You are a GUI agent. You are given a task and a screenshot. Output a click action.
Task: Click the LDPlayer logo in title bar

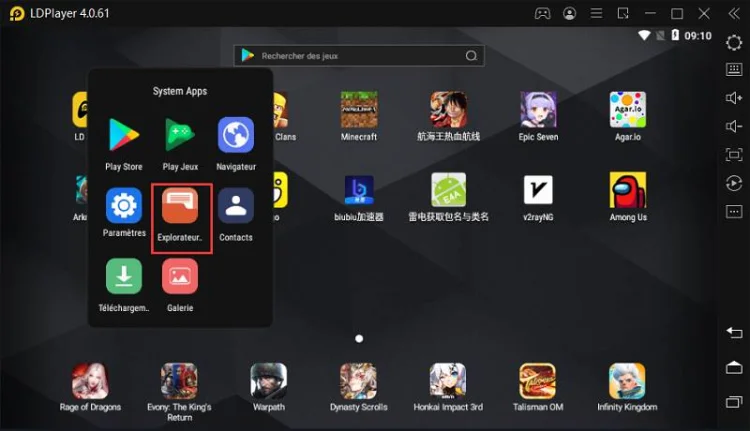pyautogui.click(x=17, y=13)
